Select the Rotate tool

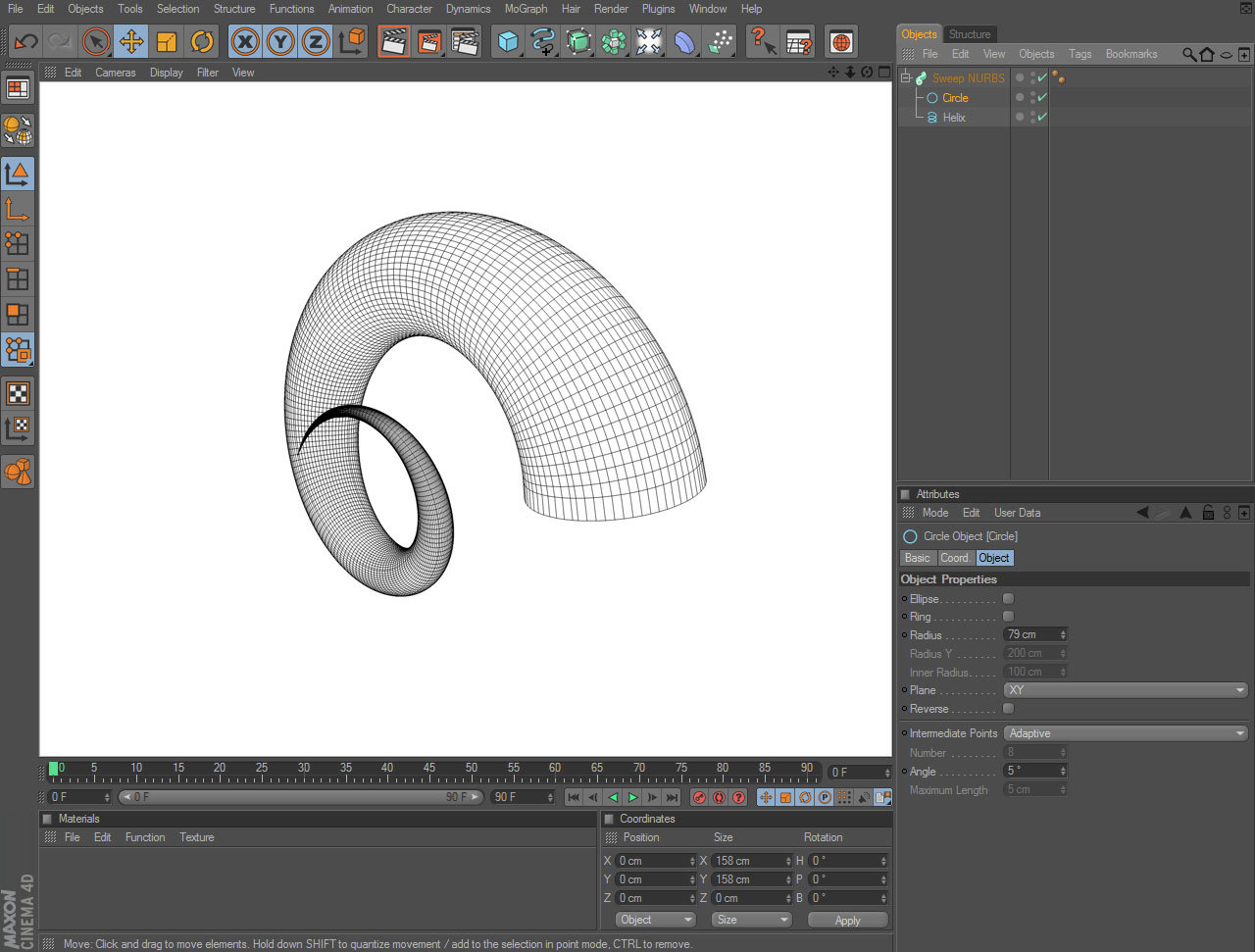point(202,42)
